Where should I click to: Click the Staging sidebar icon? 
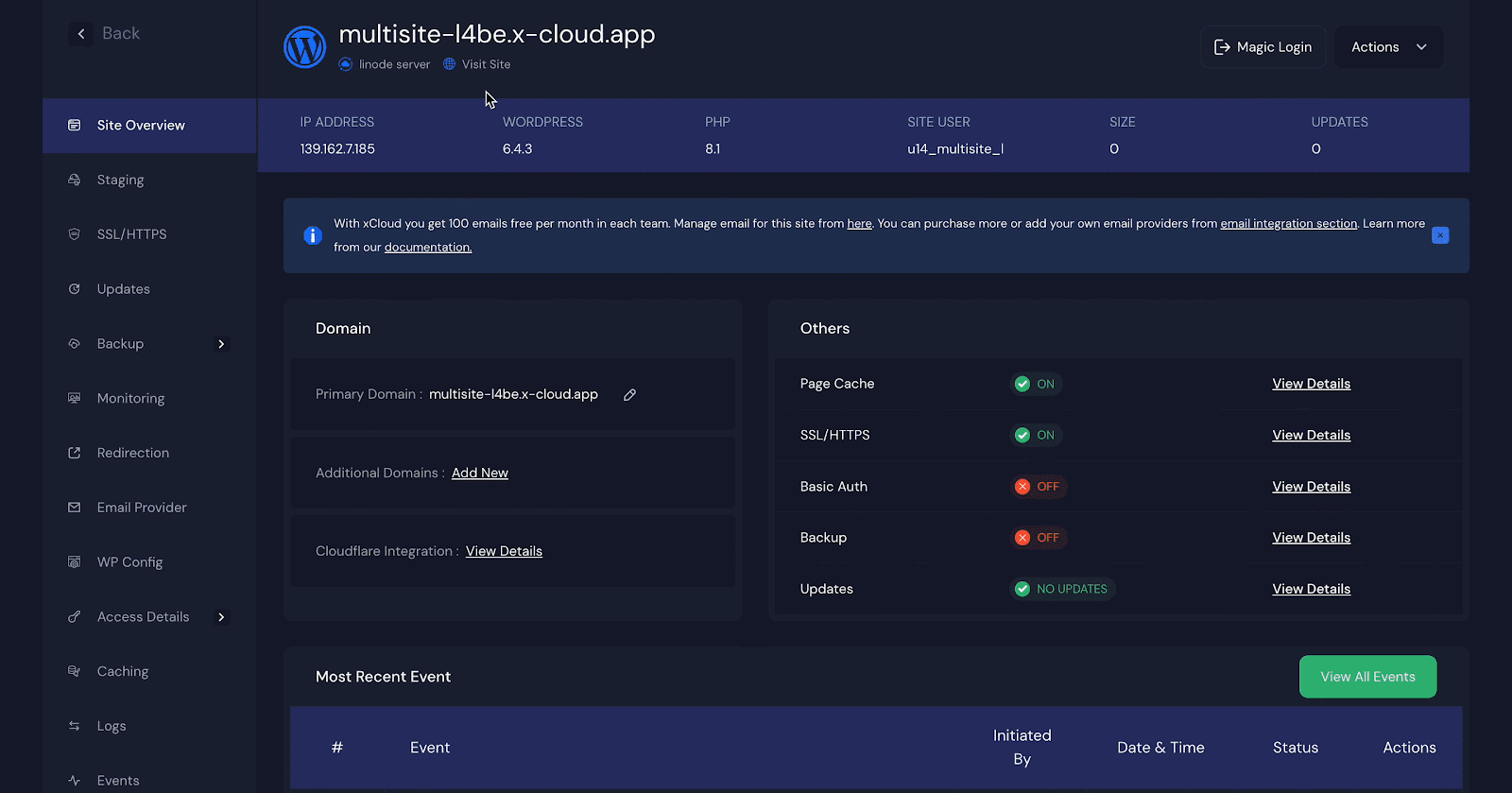coord(75,180)
